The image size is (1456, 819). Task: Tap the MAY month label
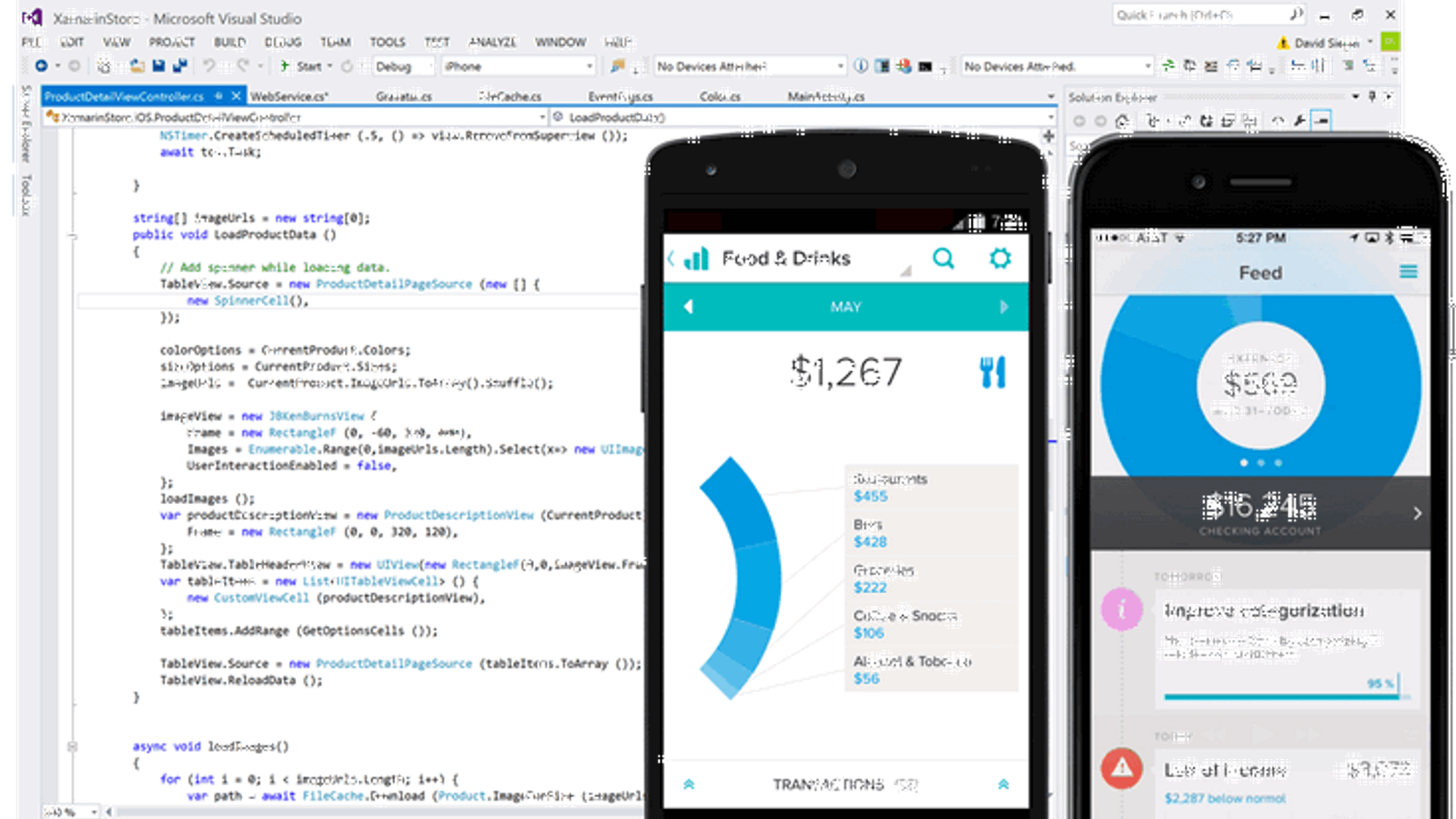(x=845, y=307)
